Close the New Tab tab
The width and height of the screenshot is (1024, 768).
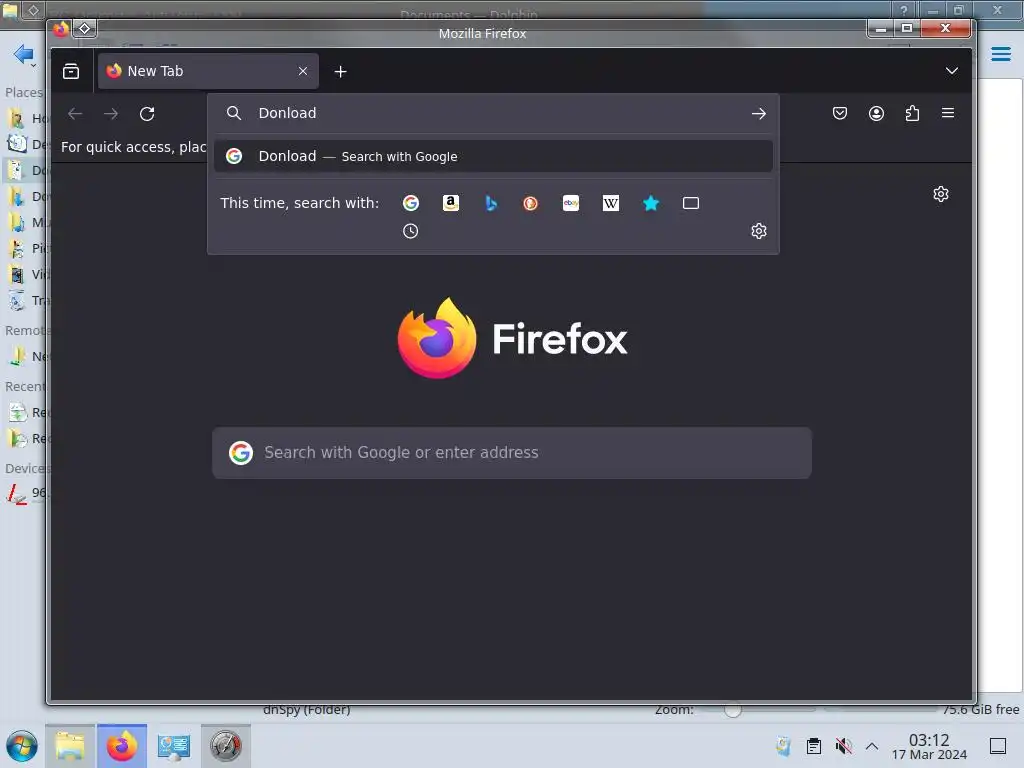tap(302, 71)
